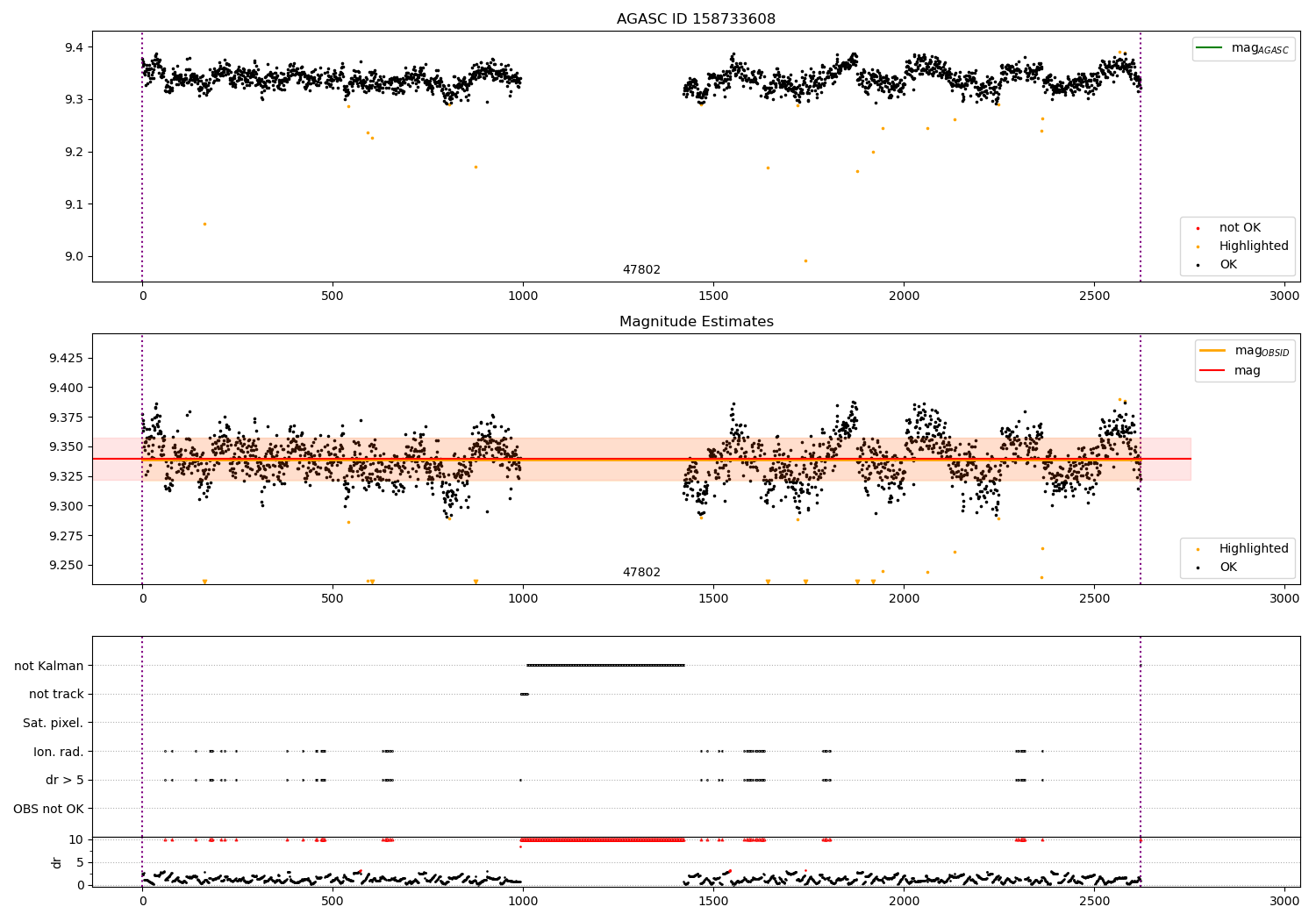Click the rotated "dr" axis label
Screen dimensions: 1316x921
57,862
